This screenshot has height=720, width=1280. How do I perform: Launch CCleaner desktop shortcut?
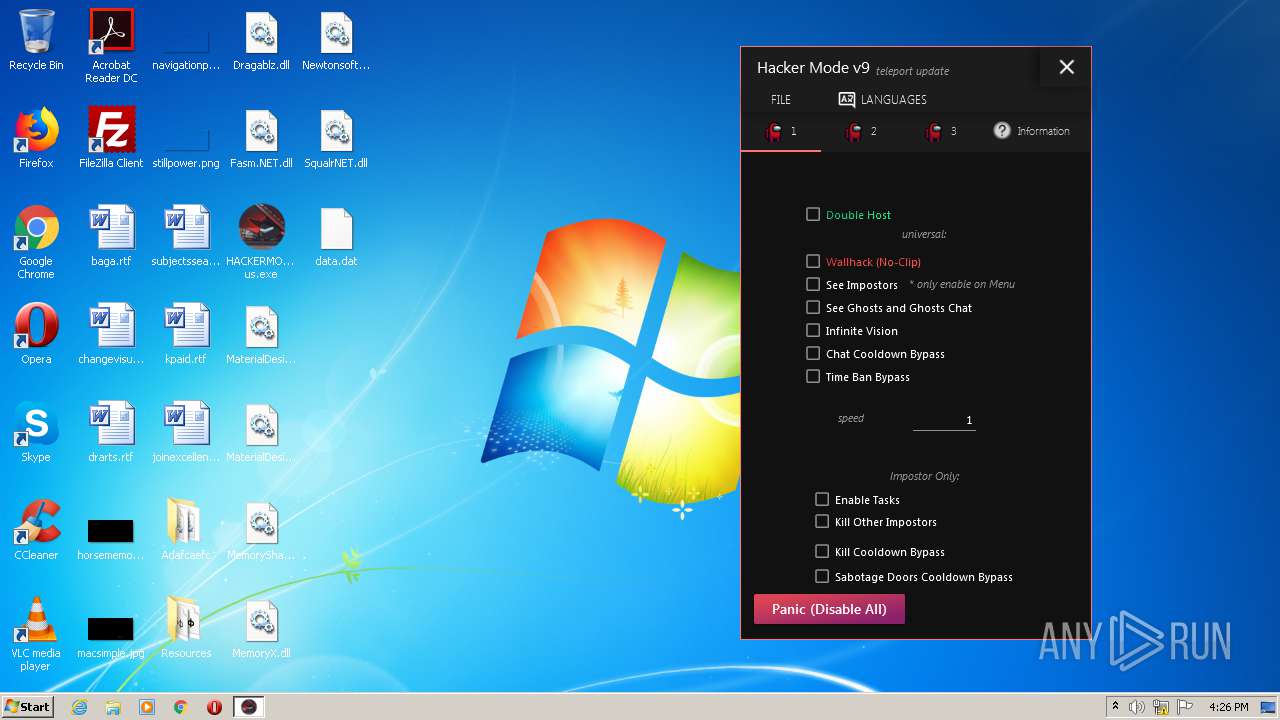tap(36, 530)
